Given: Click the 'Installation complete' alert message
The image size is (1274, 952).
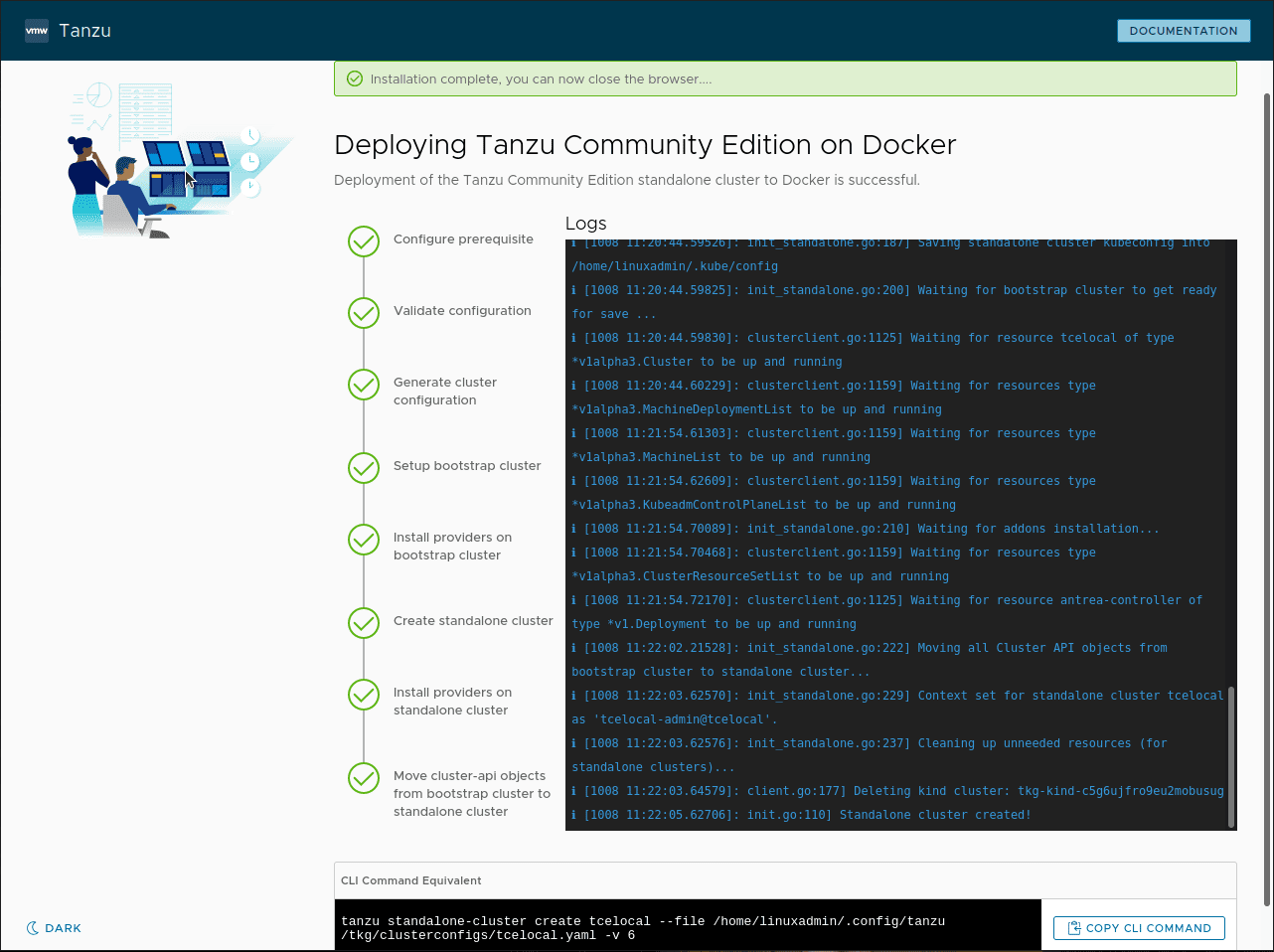Looking at the screenshot, I should (542, 79).
